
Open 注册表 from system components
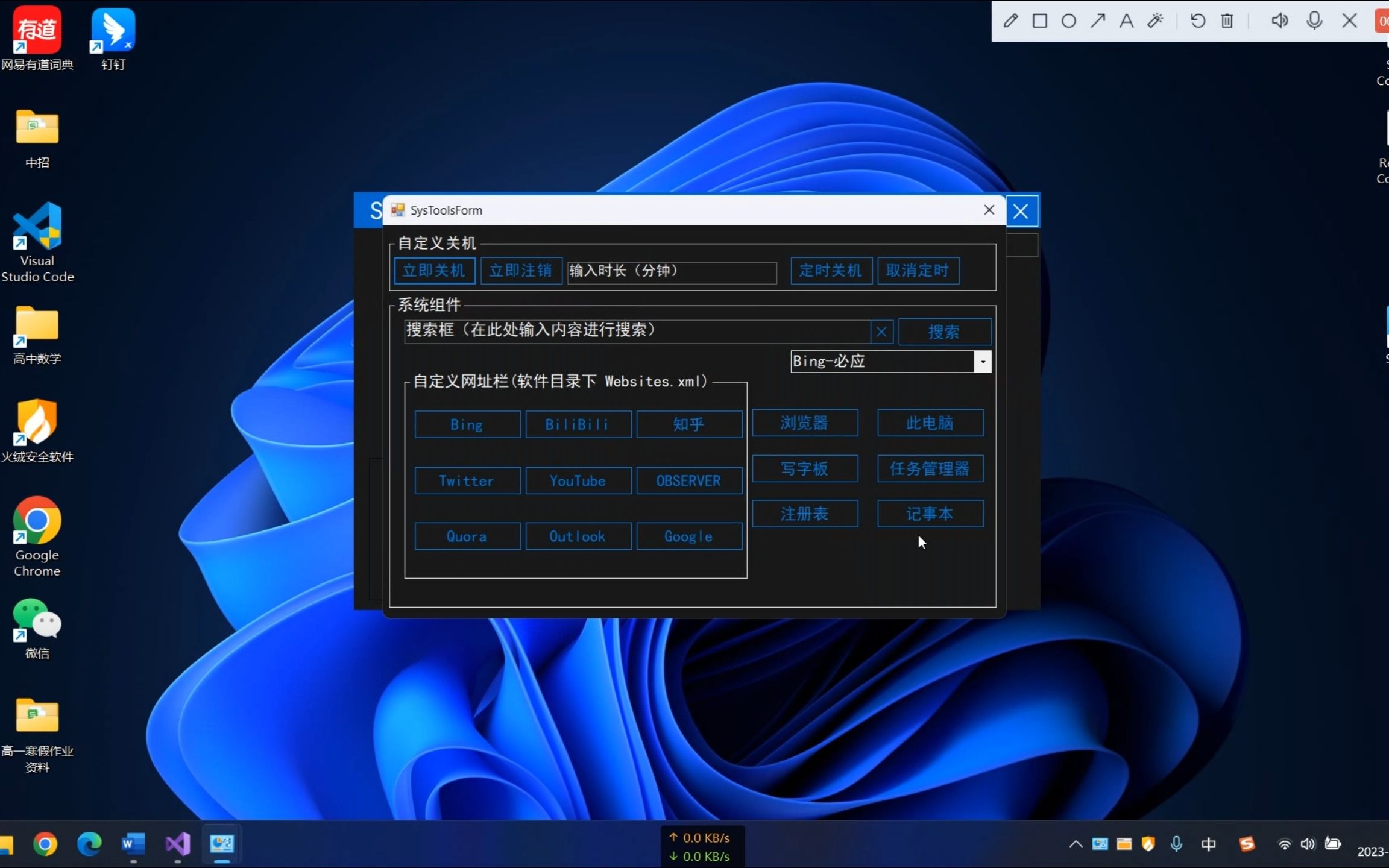805,514
